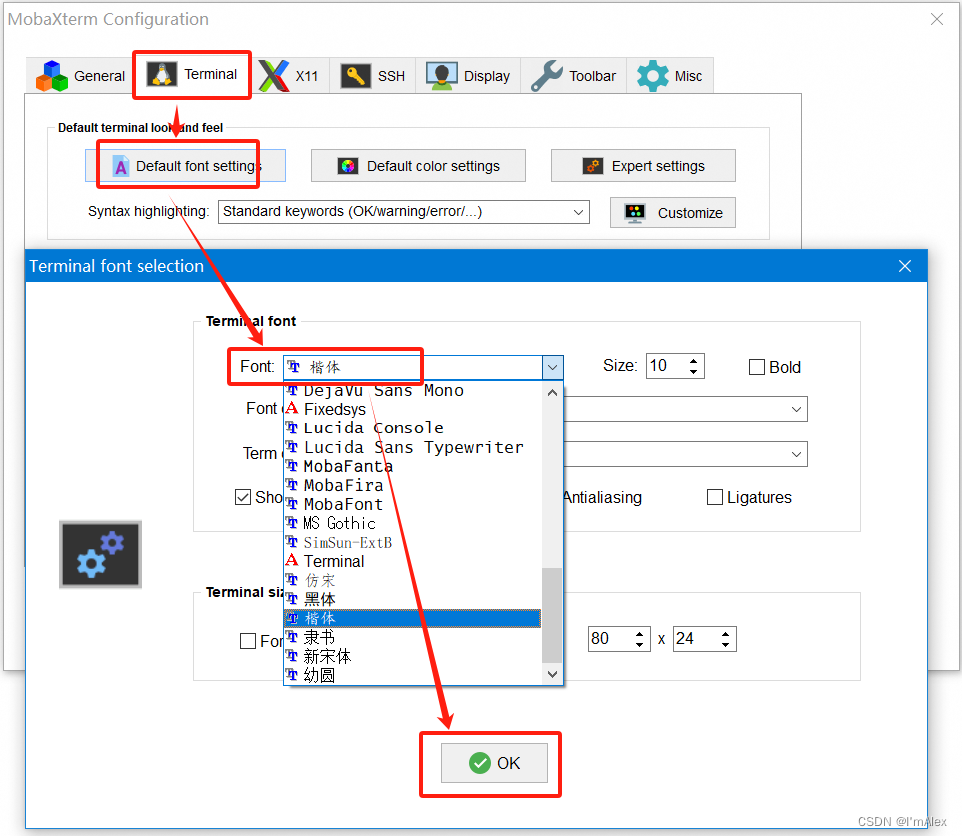The width and height of the screenshot is (962, 836).
Task: Click font list scroll down arrow
Action: [x=552, y=674]
